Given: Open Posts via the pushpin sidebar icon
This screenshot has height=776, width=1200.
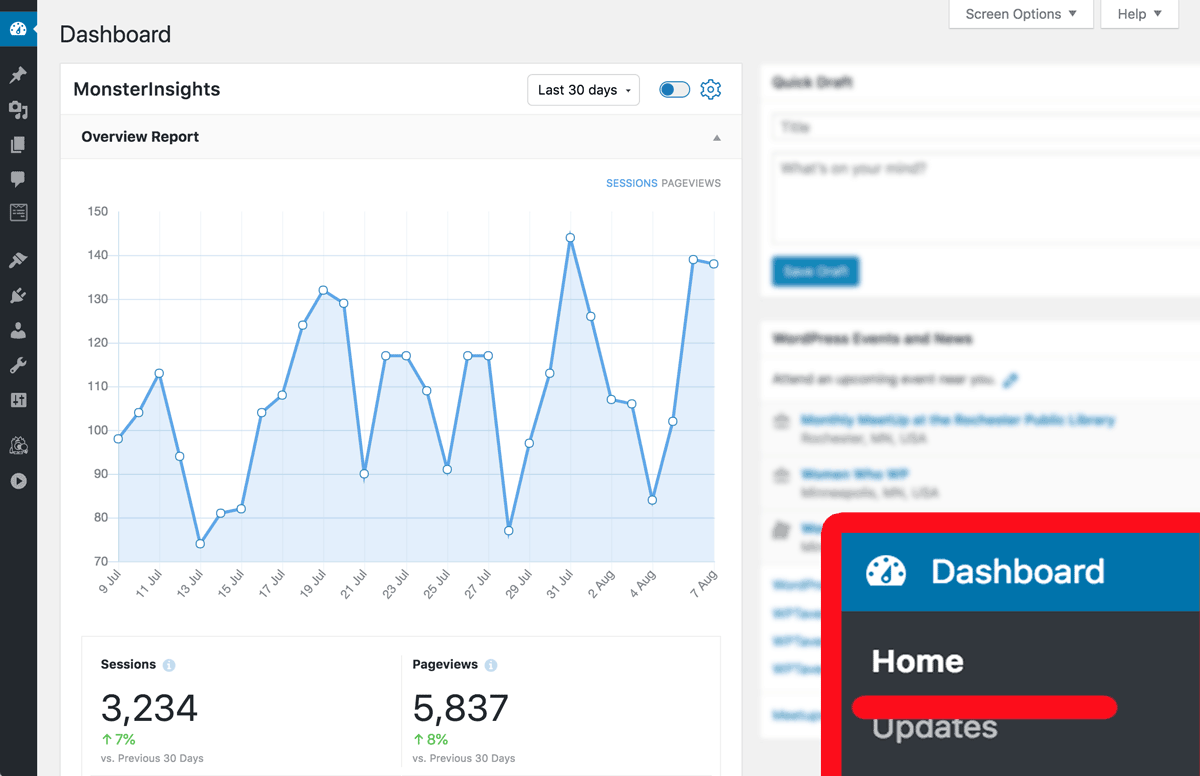Looking at the screenshot, I should (x=18, y=75).
